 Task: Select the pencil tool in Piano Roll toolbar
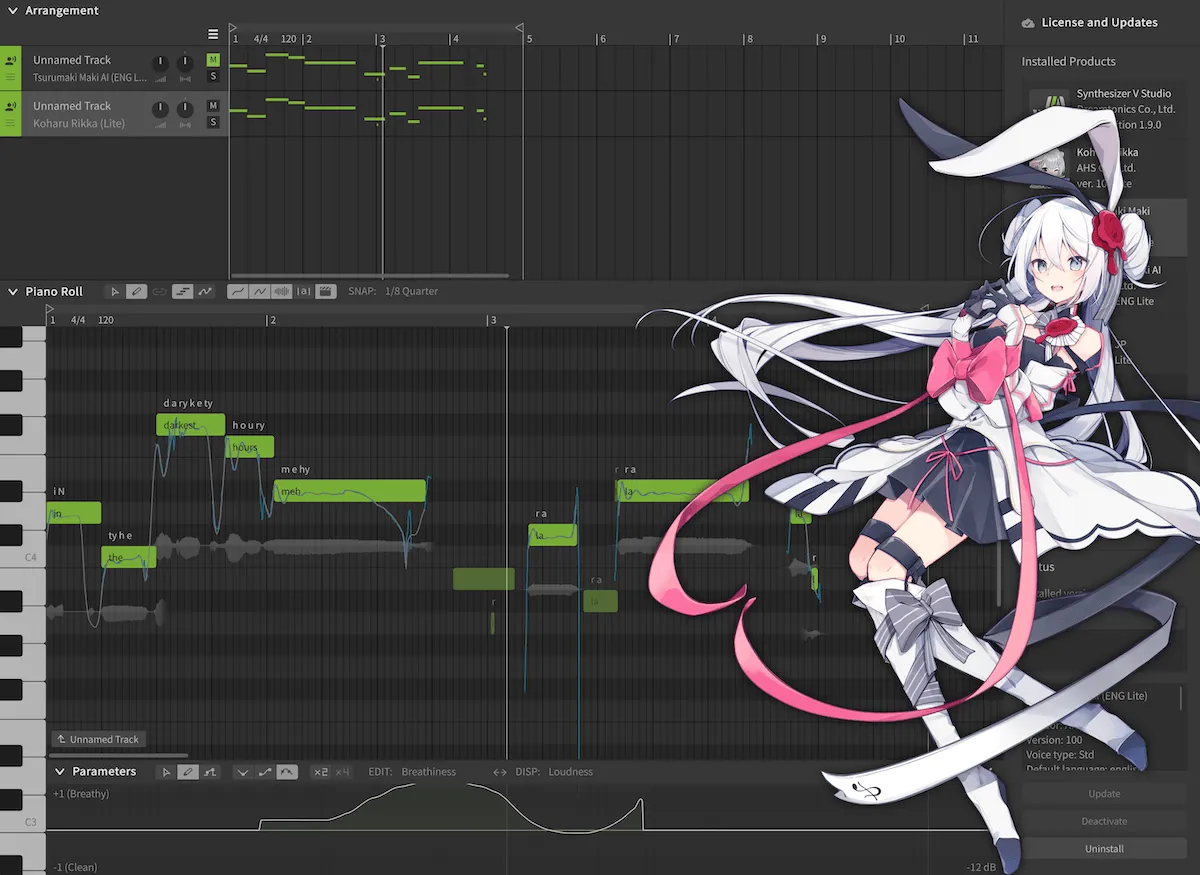[x=137, y=291]
